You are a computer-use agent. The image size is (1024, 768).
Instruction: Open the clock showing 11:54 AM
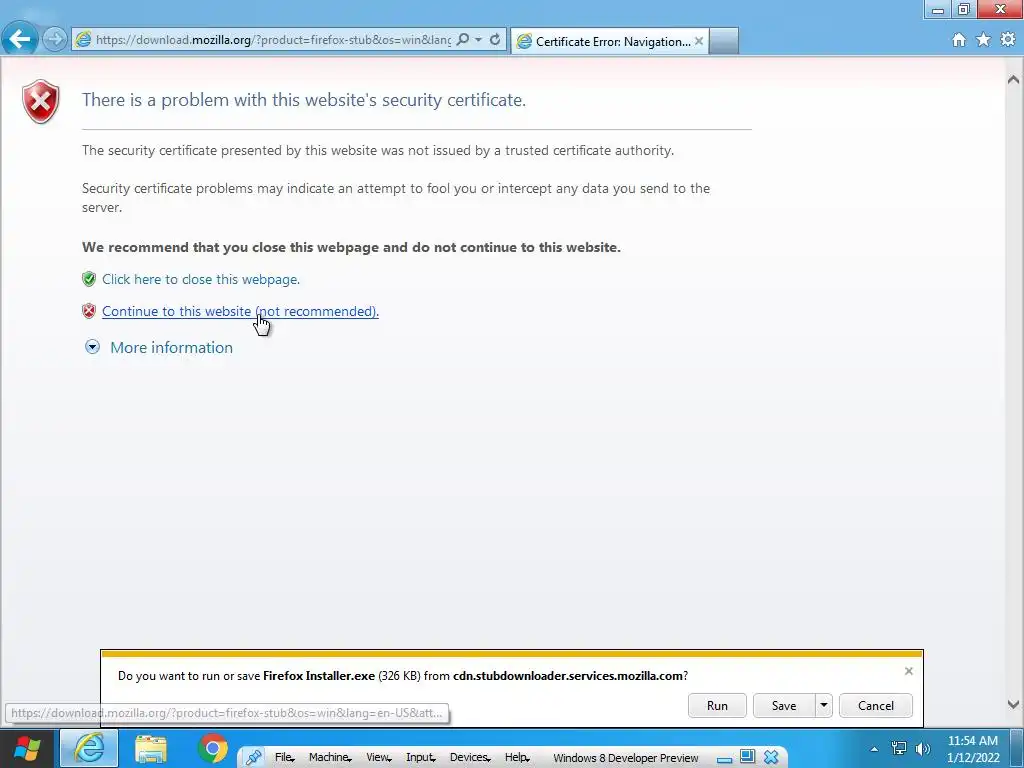[x=973, y=749]
